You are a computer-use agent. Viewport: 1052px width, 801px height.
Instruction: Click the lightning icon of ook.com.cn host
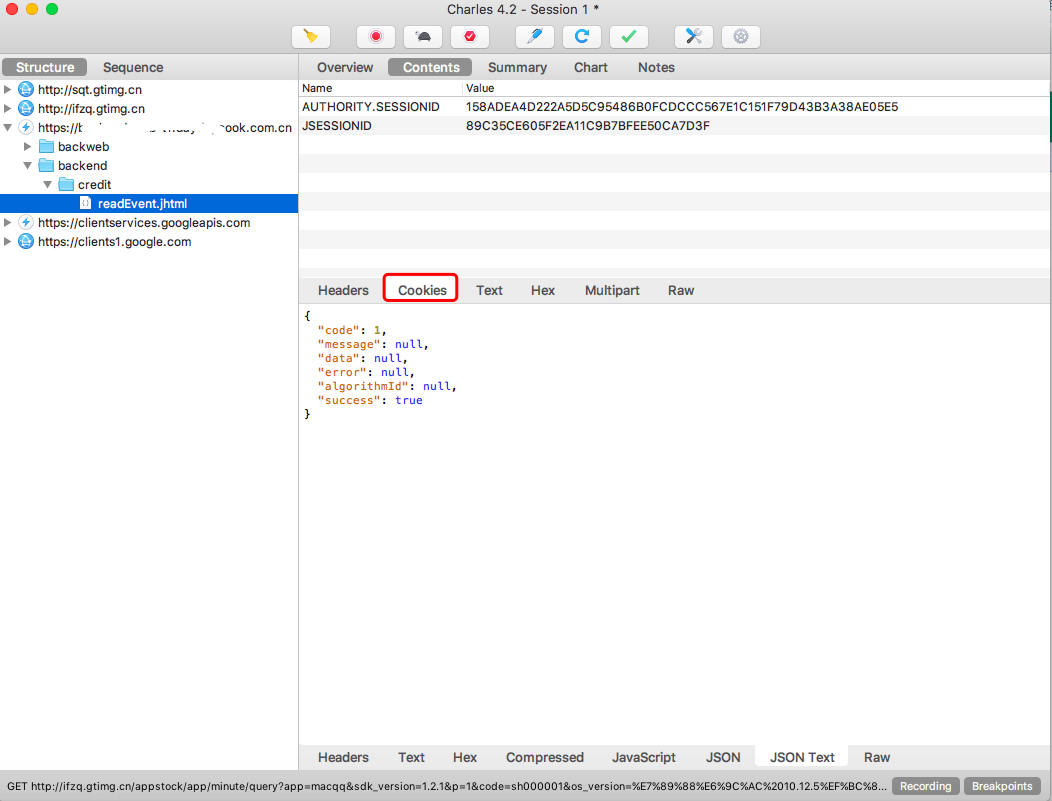[25, 127]
